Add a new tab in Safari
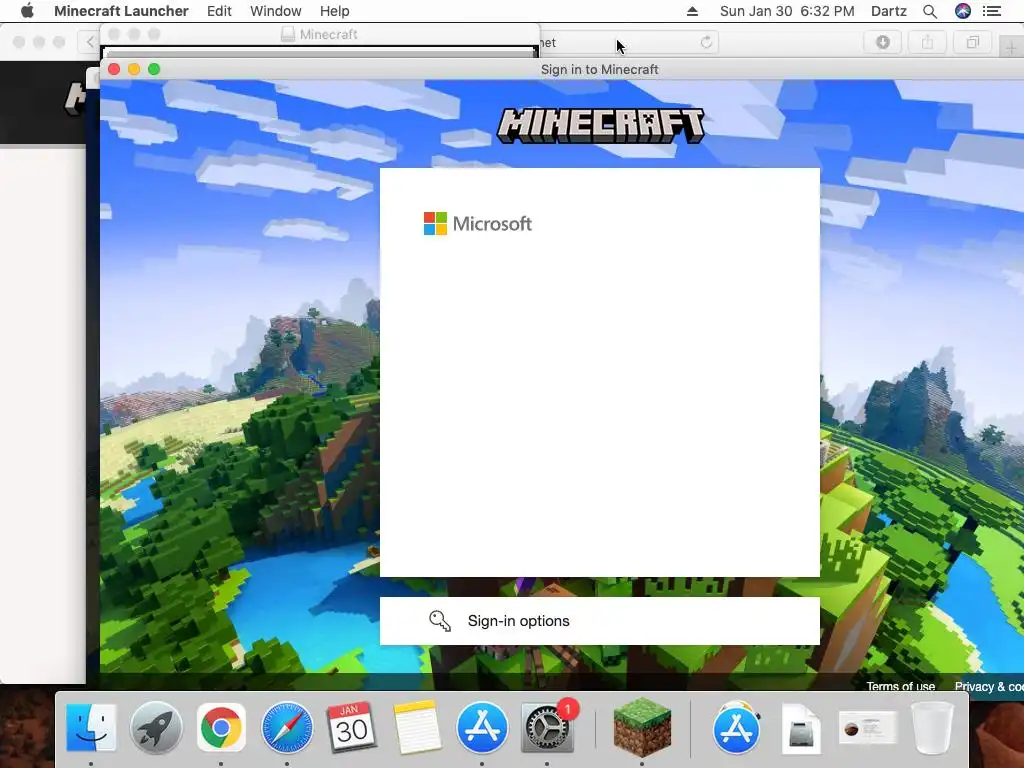This screenshot has height=768, width=1024. pos(1012,48)
